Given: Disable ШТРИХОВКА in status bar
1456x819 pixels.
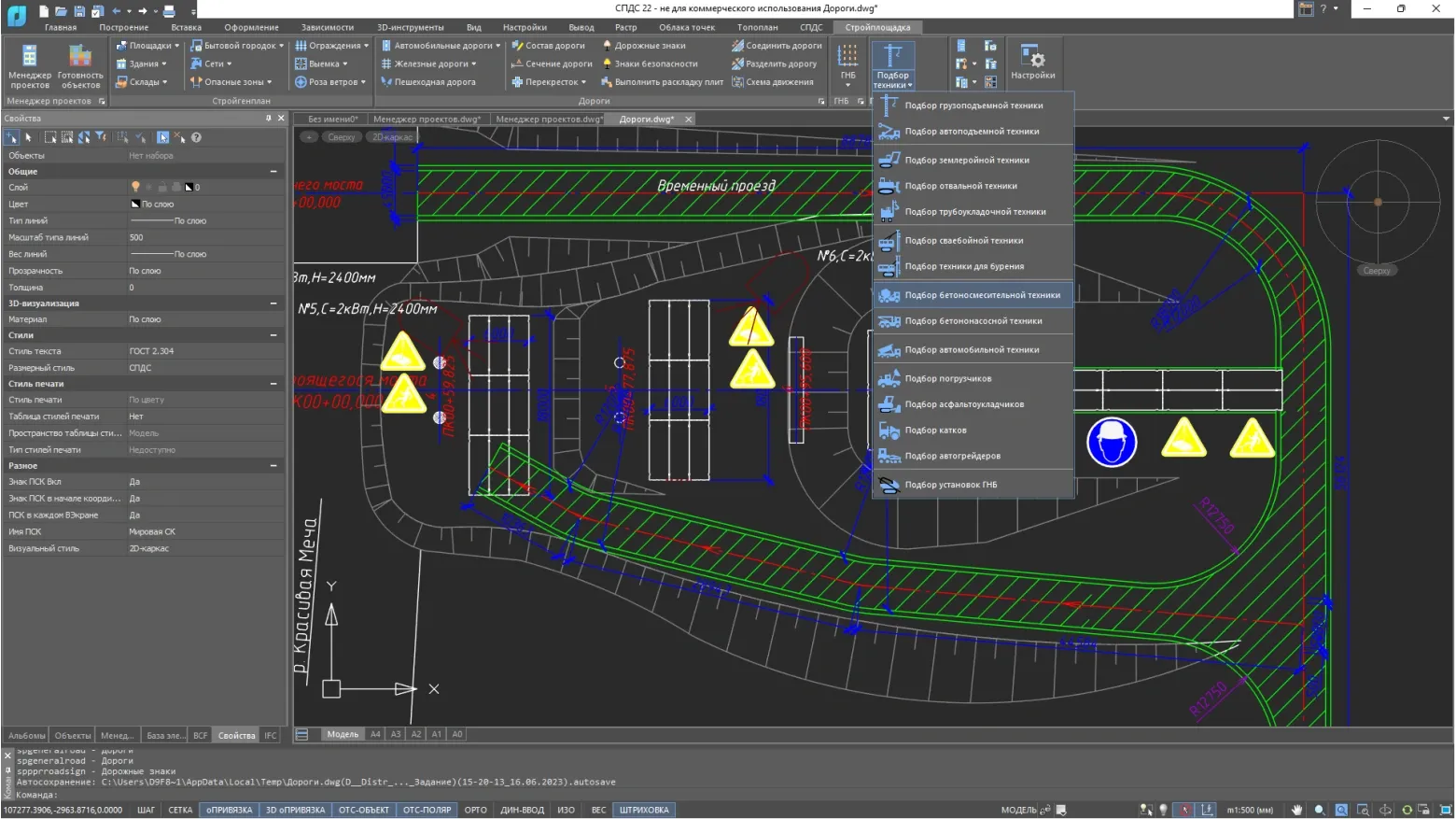Looking at the screenshot, I should 644,810.
